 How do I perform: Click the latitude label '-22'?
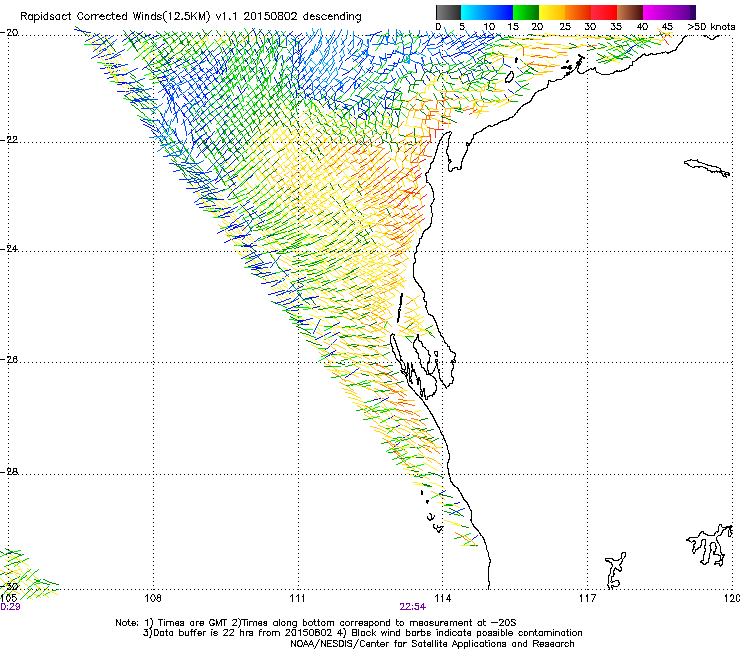(9, 140)
